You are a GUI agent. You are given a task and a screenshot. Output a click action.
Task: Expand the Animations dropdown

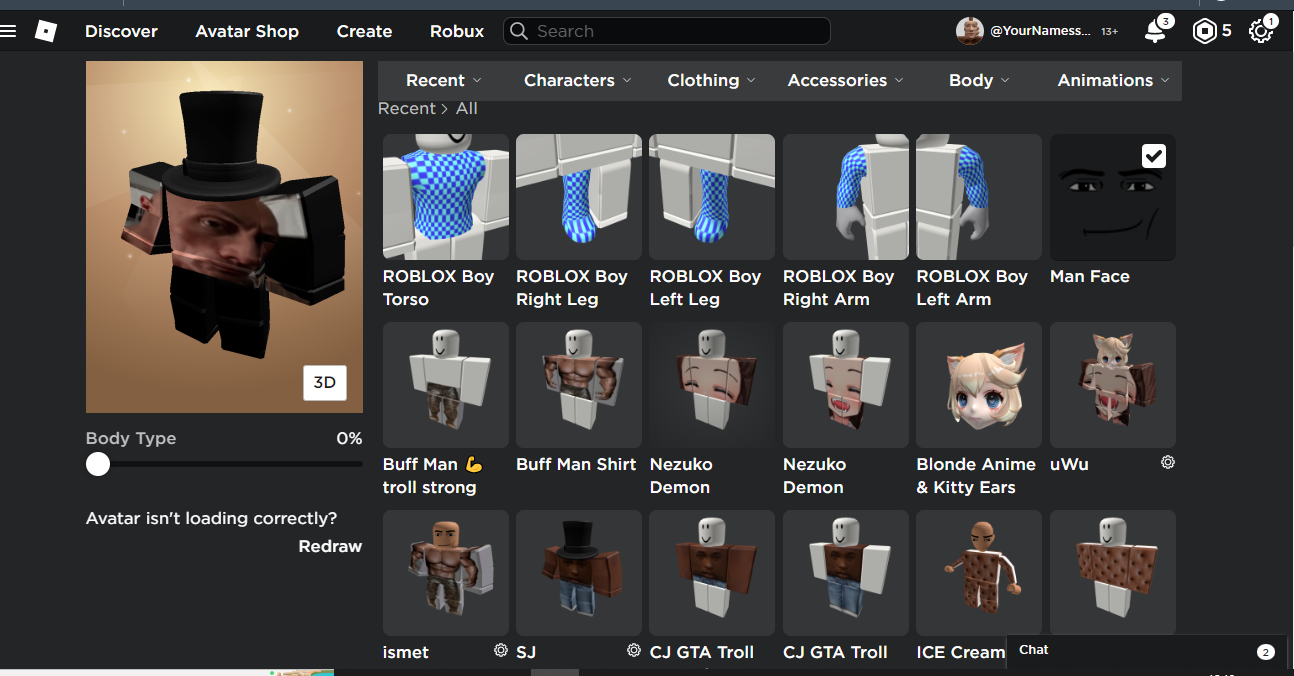coord(1113,80)
